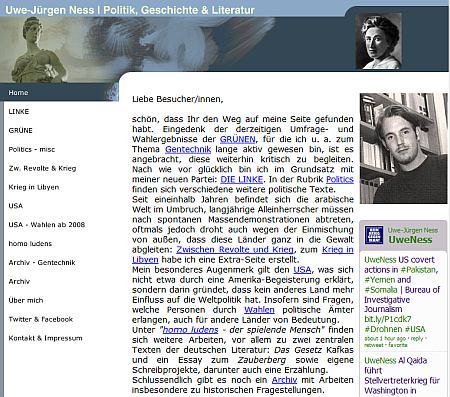Select LINKE in the sidebar menu

pos(19,112)
